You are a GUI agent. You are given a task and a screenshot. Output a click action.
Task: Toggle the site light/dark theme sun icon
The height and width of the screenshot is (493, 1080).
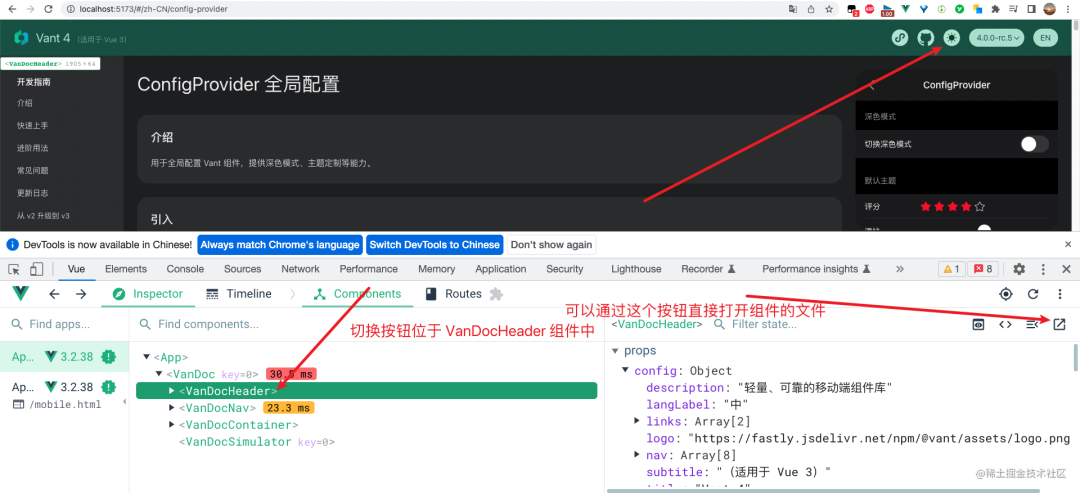(x=952, y=38)
